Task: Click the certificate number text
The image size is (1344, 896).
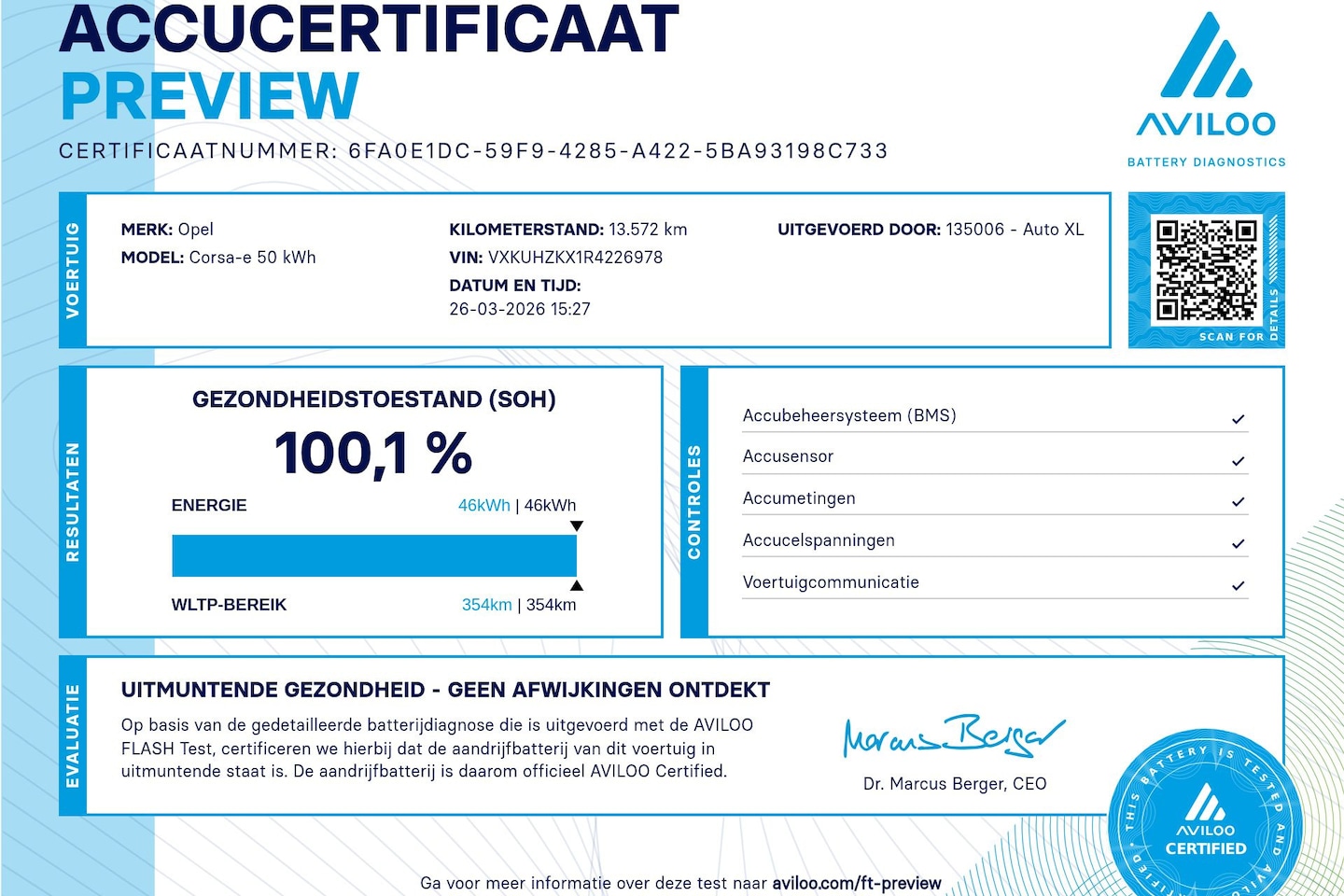Action: coord(617,151)
